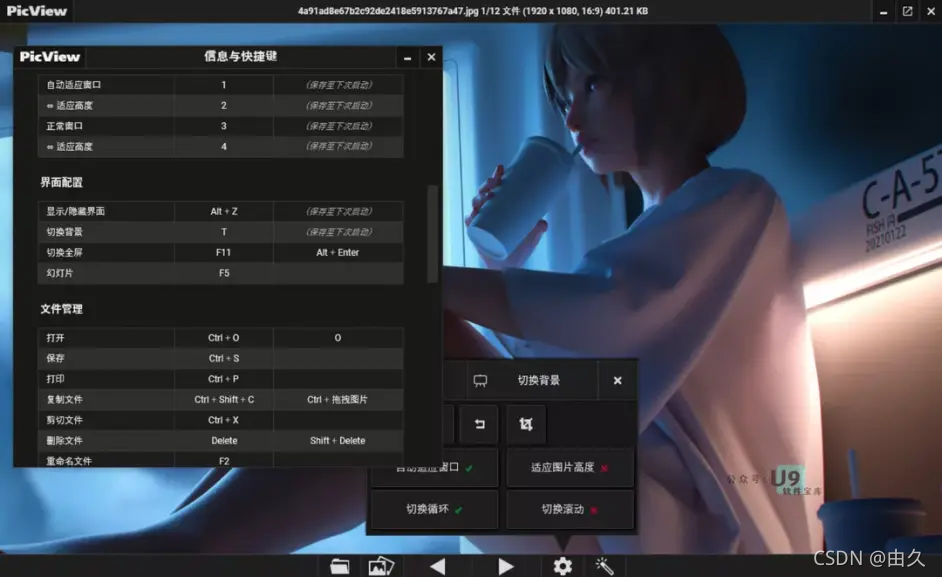Screen dimensions: 942x577
Task: Toggle 切换循环 option
Action: pos(434,510)
